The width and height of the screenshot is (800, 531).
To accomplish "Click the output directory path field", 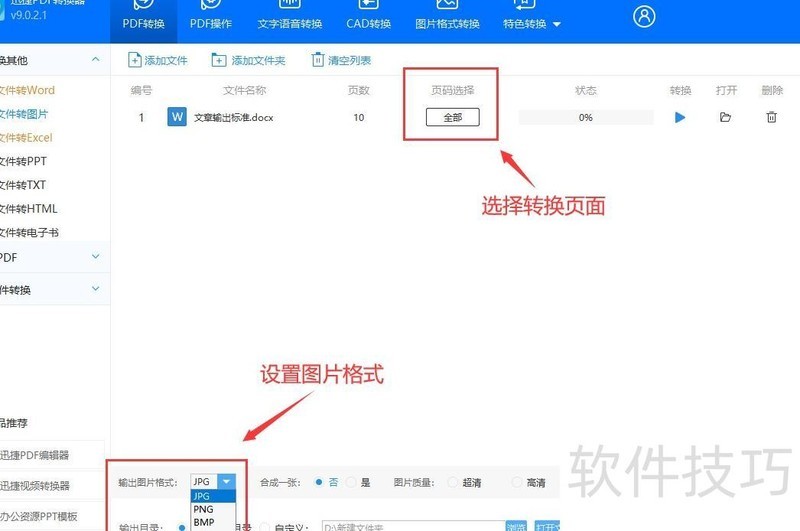I will click(414, 526).
